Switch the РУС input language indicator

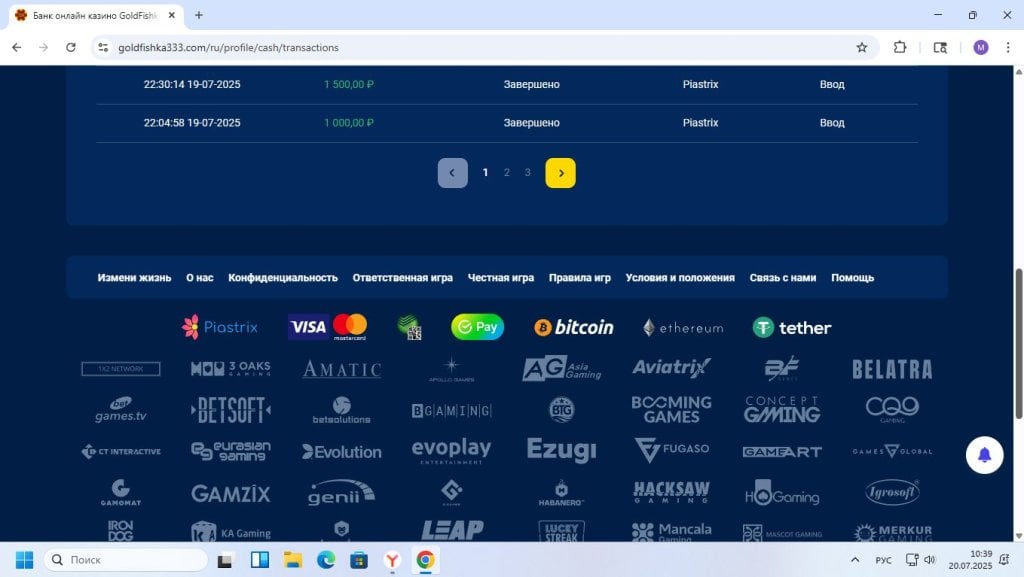pos(883,560)
